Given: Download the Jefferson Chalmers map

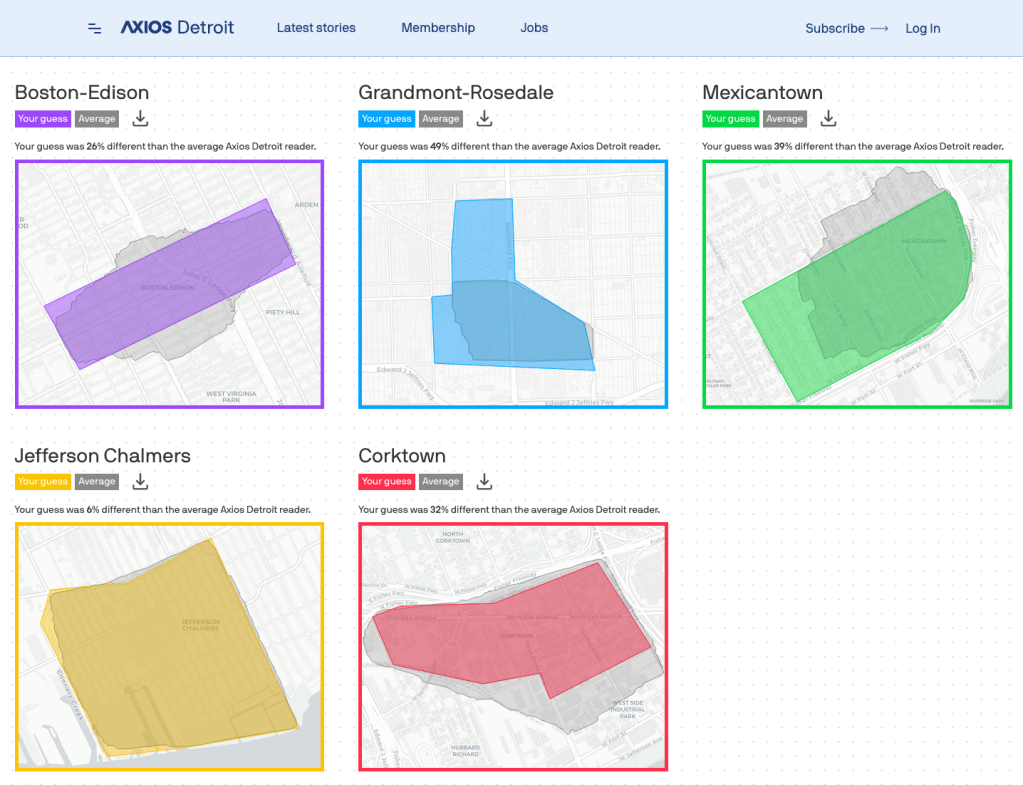Looking at the screenshot, I should (141, 482).
